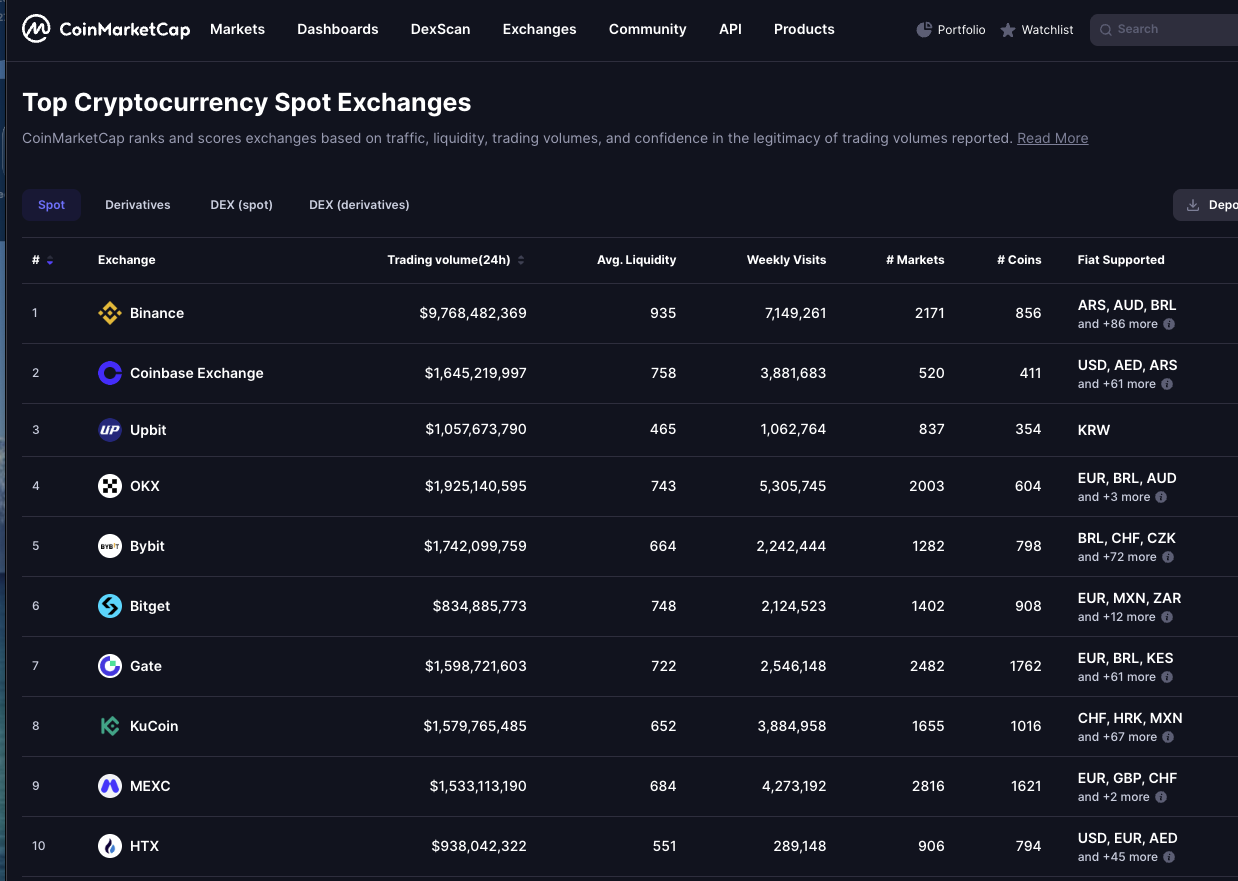1238x881 pixels.
Task: Click the Coinbase Exchange logo icon
Action: tap(110, 373)
